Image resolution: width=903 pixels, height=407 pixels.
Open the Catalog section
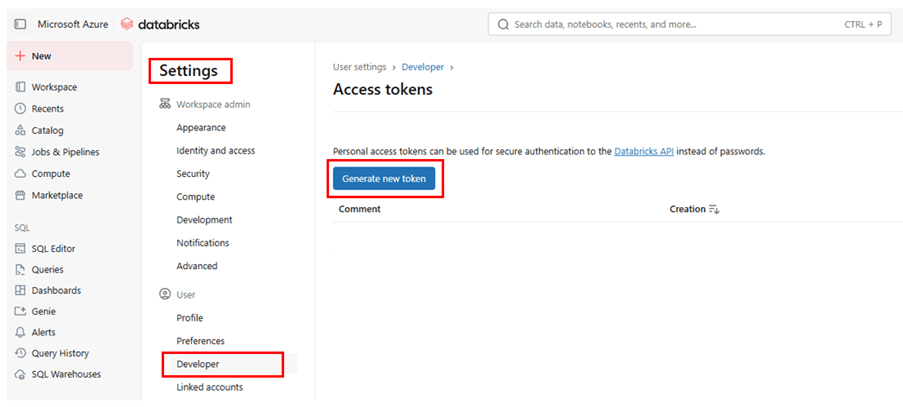click(47, 130)
